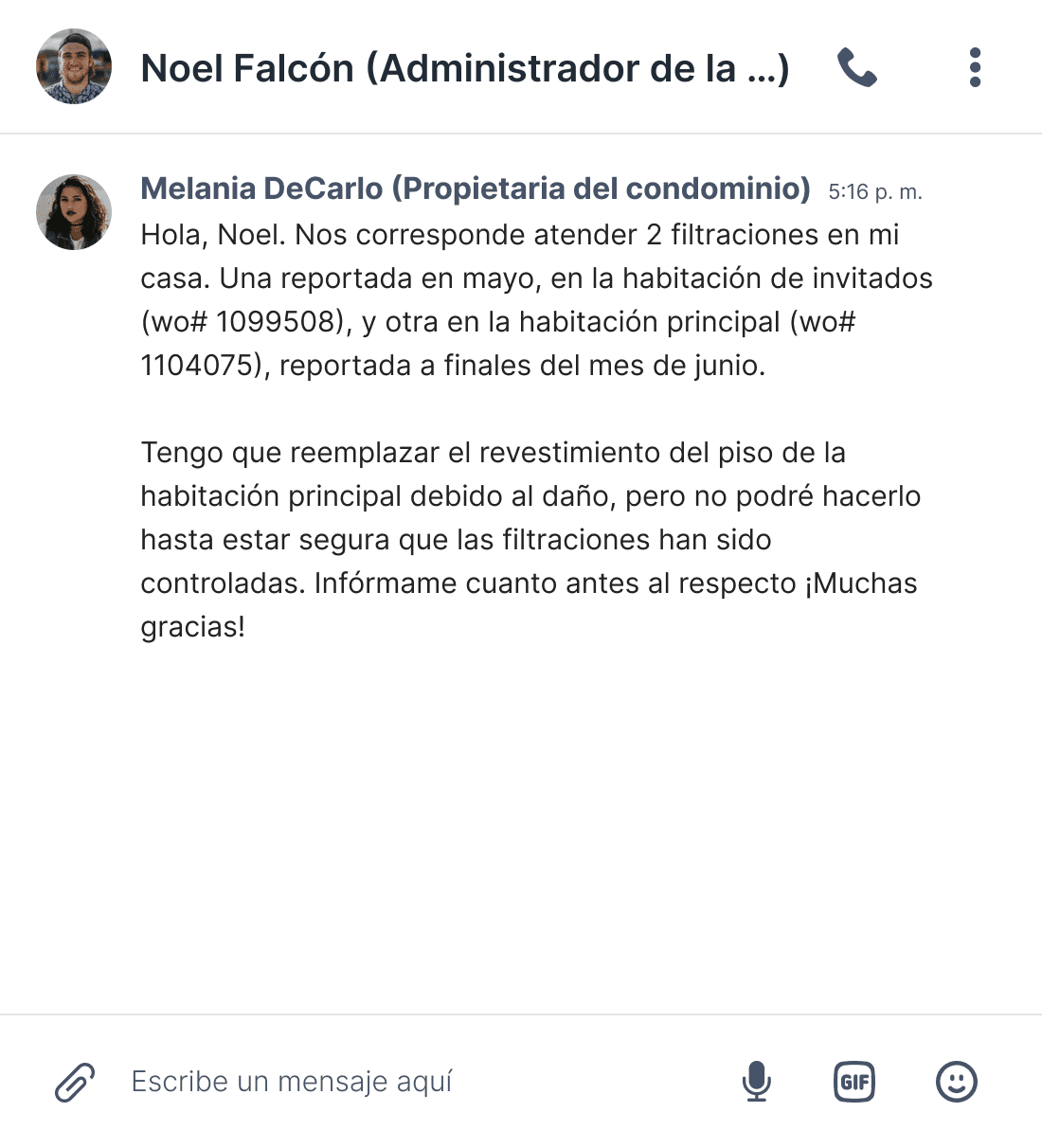Click the 'Escribe un mensaje aquí' input field

pyautogui.click(x=294, y=1080)
